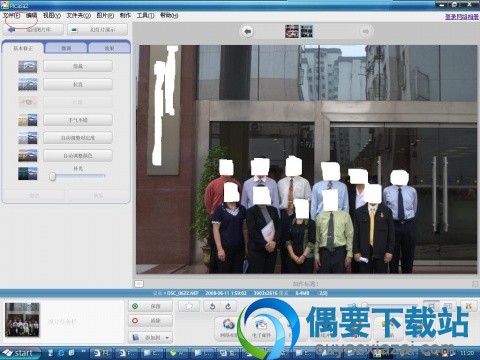The width and height of the screenshot is (480, 360).
Task: Select the group photo thumbnail in the photo tray
Action: point(22,320)
